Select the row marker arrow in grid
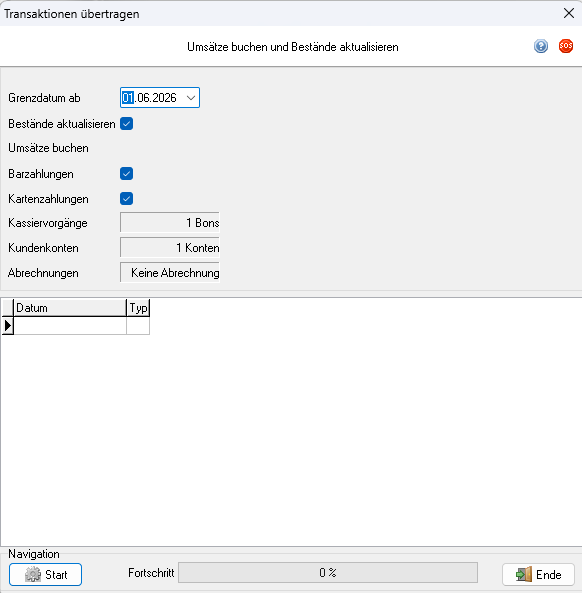 (x=8, y=326)
